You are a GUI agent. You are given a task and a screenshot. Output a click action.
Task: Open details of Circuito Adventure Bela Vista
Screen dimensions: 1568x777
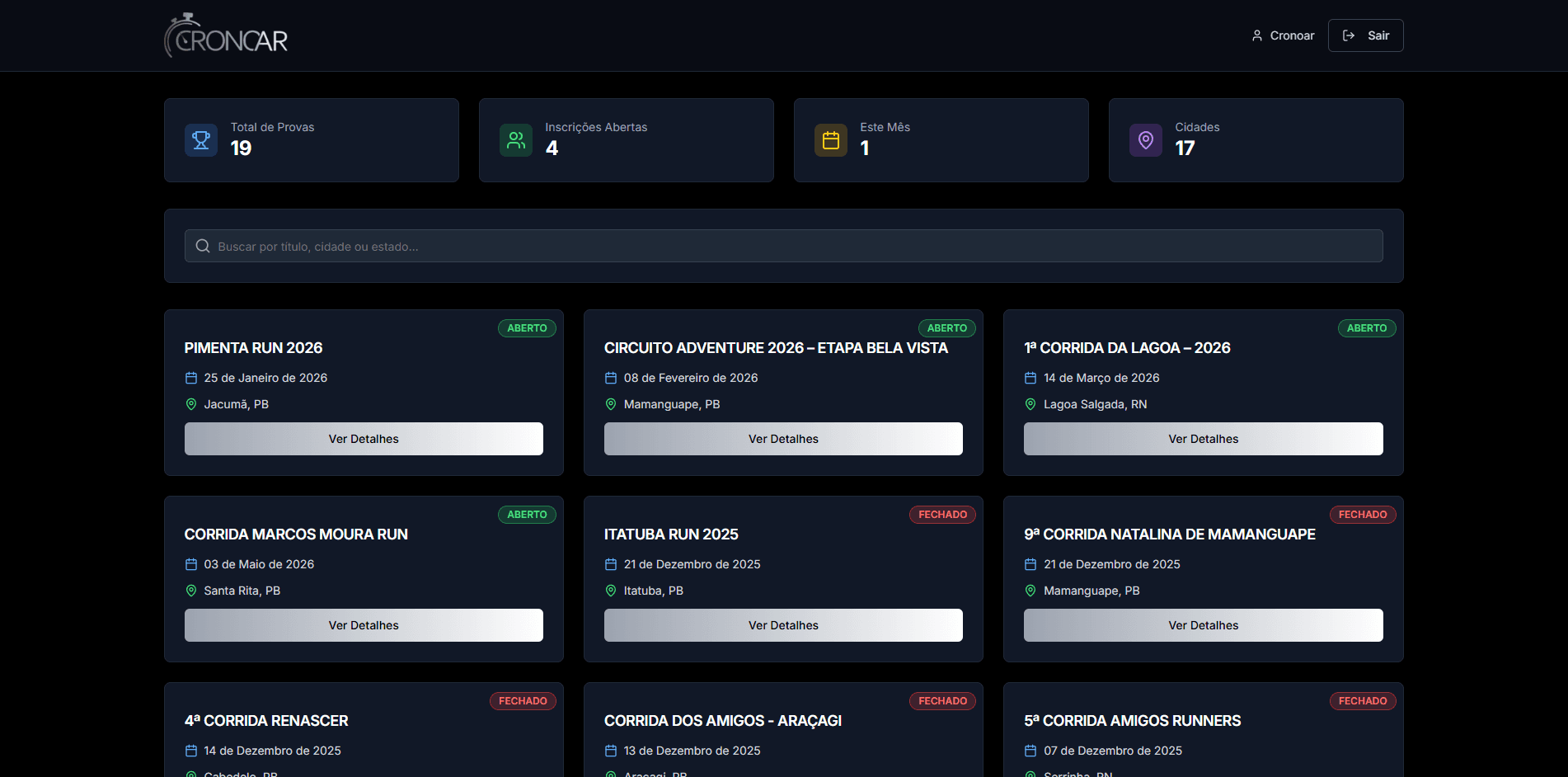[x=783, y=439]
